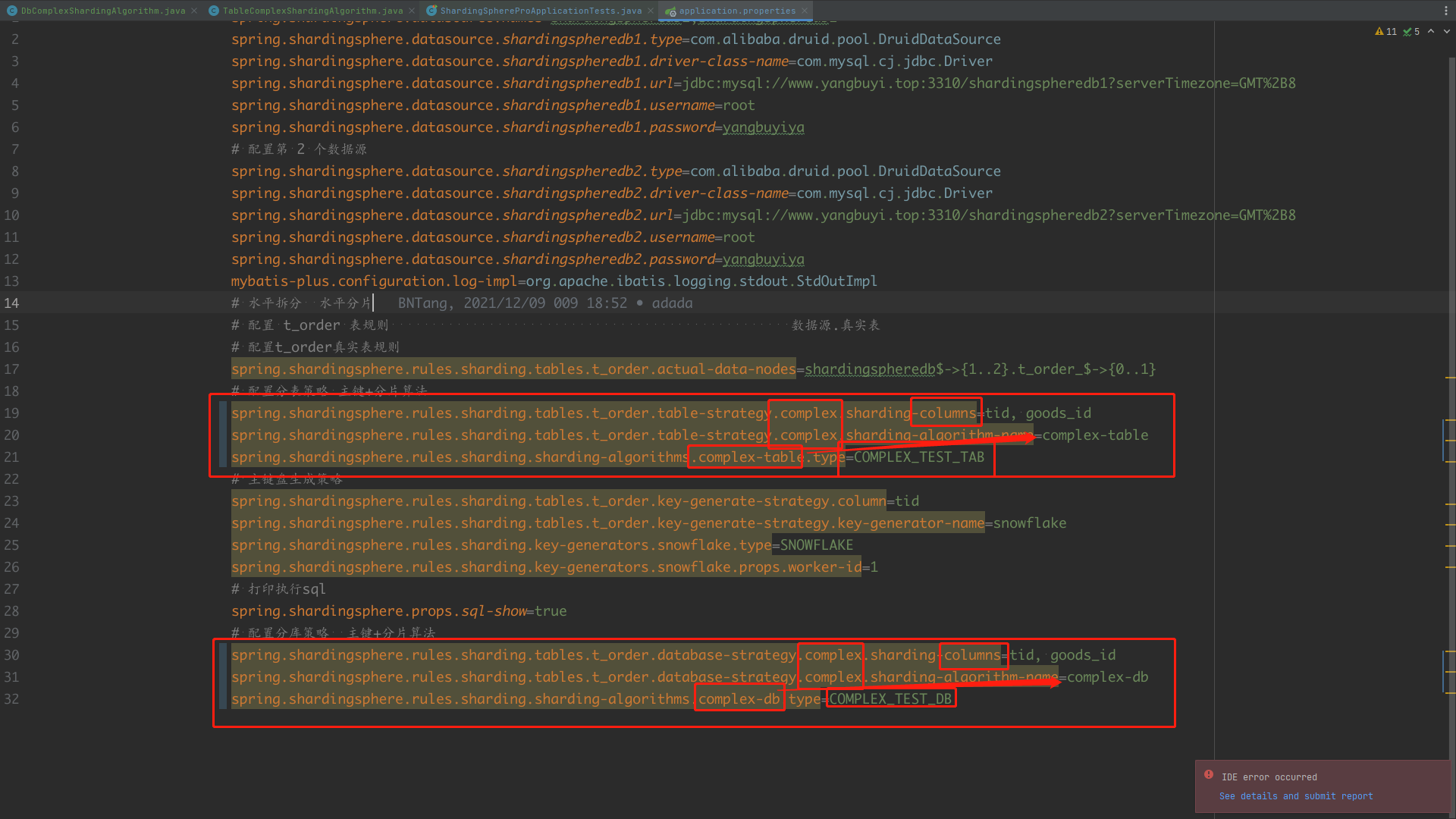Image resolution: width=1456 pixels, height=819 pixels.
Task: Click line number 14 in gutter
Action: tap(11, 303)
